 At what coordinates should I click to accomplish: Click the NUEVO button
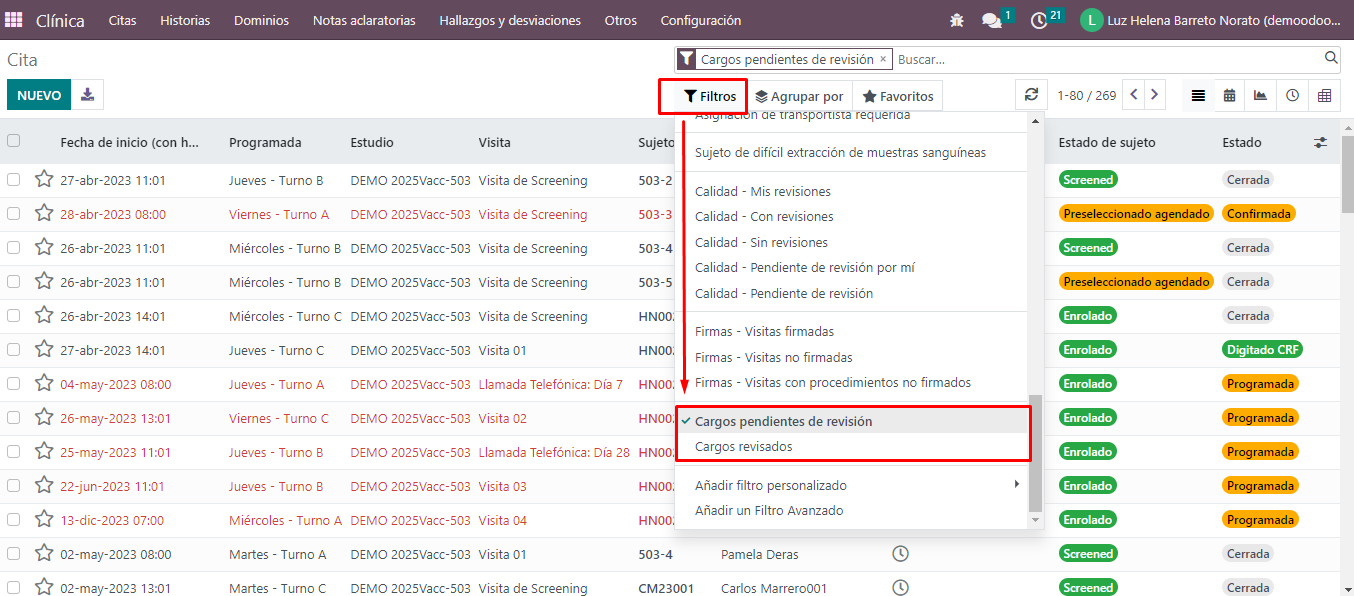(39, 95)
